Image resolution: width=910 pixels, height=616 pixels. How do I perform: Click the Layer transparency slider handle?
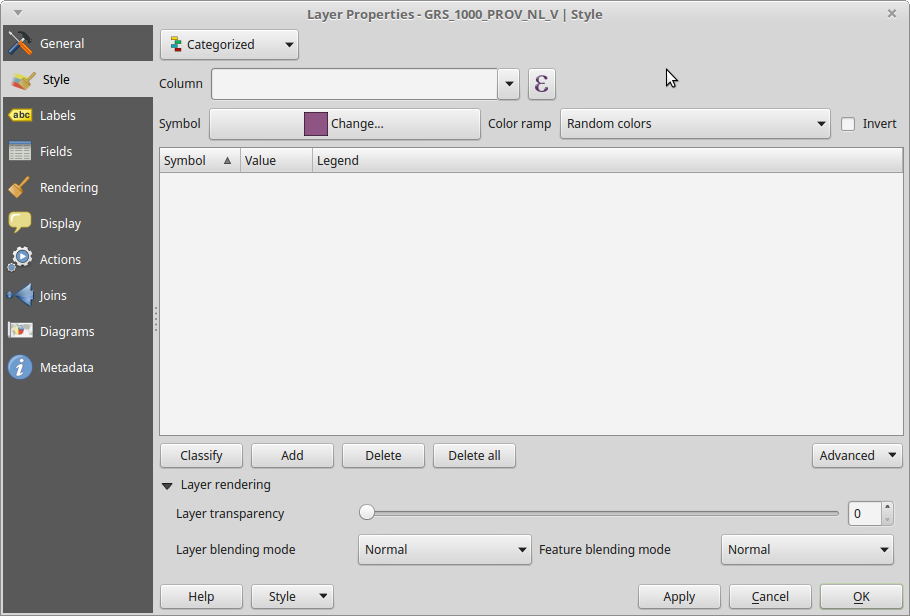point(367,513)
